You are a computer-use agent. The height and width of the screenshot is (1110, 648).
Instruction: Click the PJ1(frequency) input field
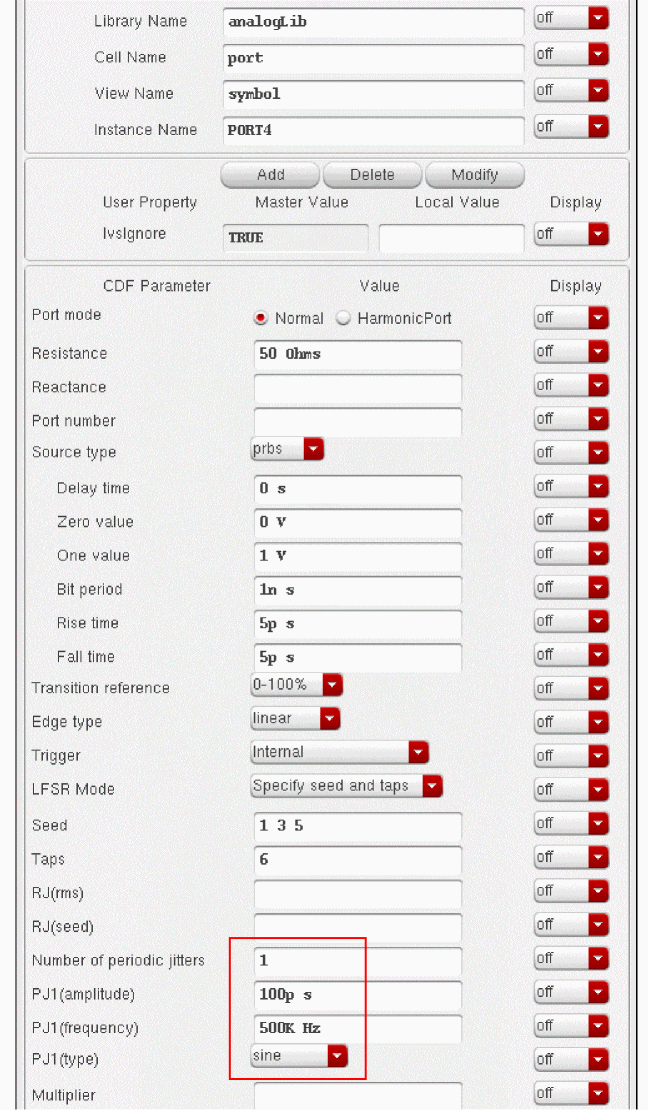358,1029
